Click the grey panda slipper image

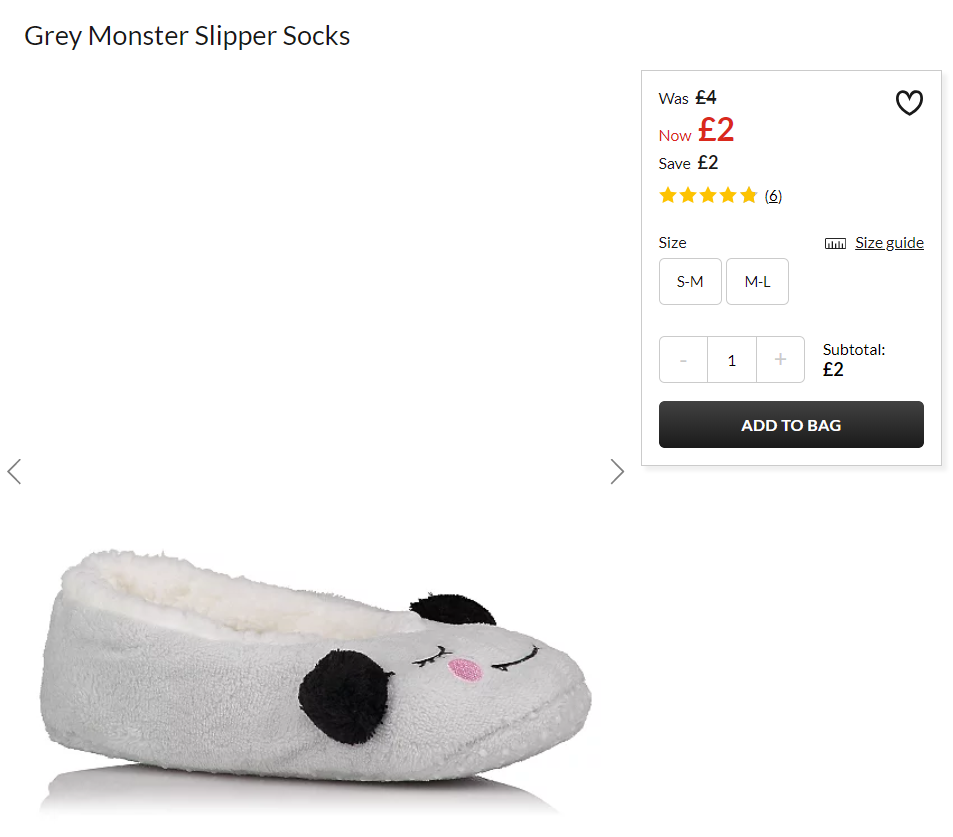point(316,675)
